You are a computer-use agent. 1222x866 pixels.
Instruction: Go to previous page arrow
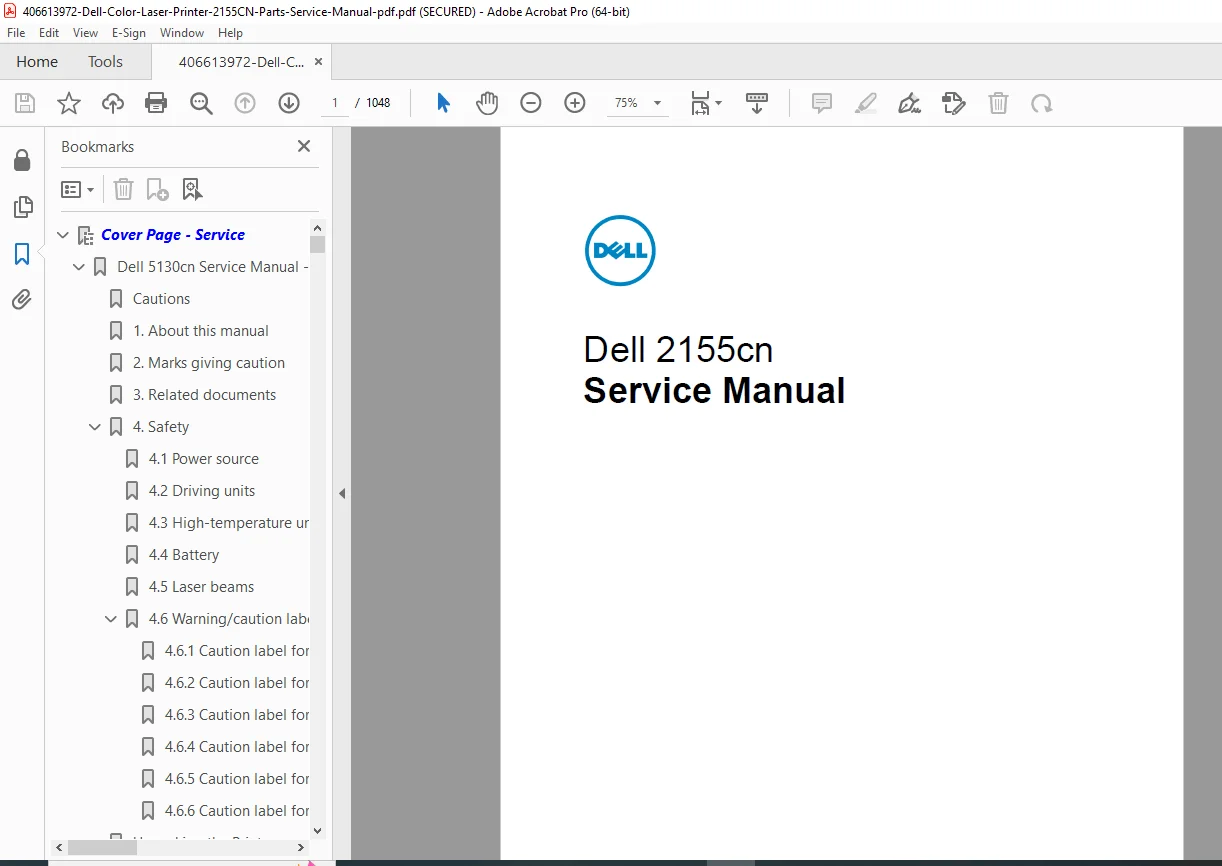click(x=245, y=103)
